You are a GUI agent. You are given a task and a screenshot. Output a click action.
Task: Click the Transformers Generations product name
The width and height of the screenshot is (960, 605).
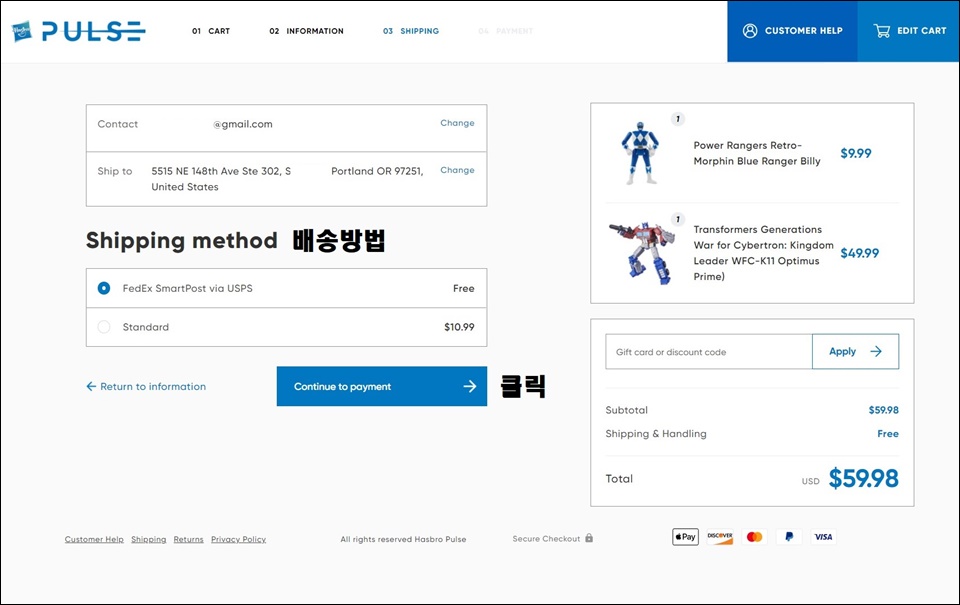763,253
